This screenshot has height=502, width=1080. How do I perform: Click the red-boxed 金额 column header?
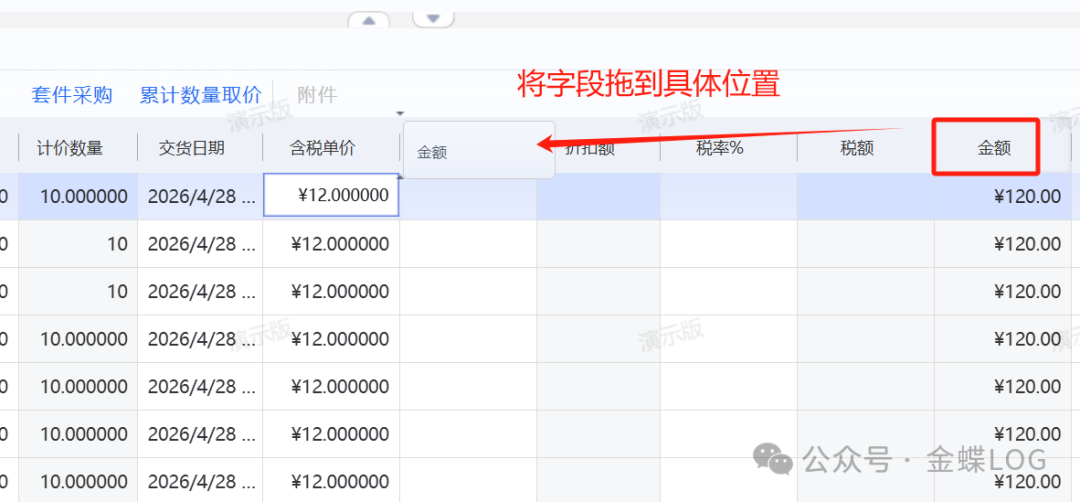993,148
